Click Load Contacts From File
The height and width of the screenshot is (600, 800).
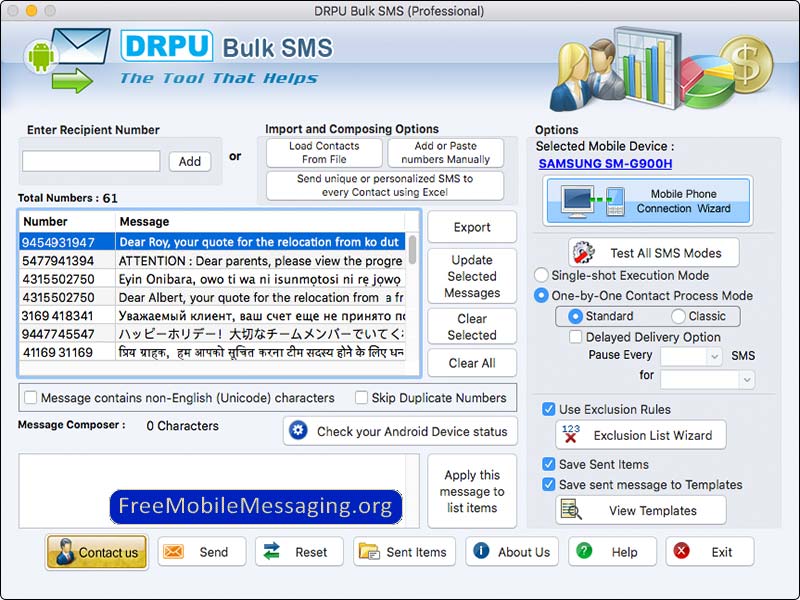click(x=324, y=153)
